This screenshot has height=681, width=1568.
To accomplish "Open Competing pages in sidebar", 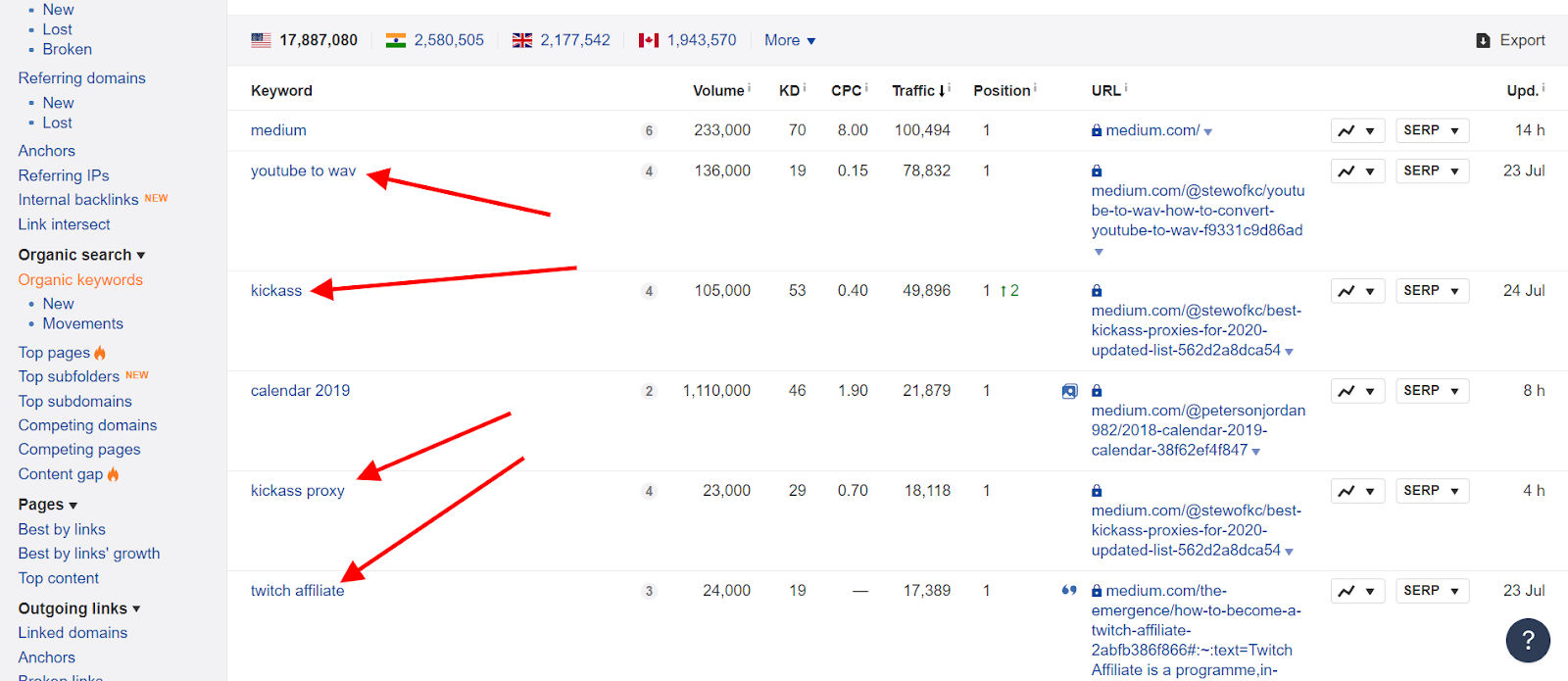I will click(79, 449).
